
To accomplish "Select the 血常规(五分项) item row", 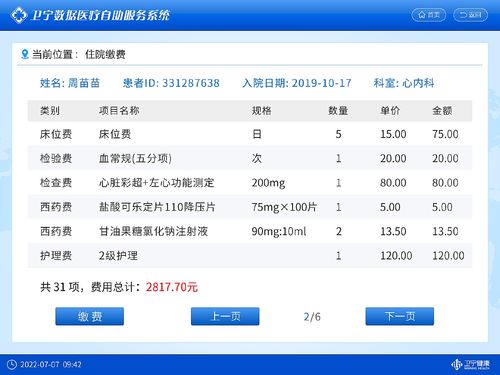I will pos(250,158).
